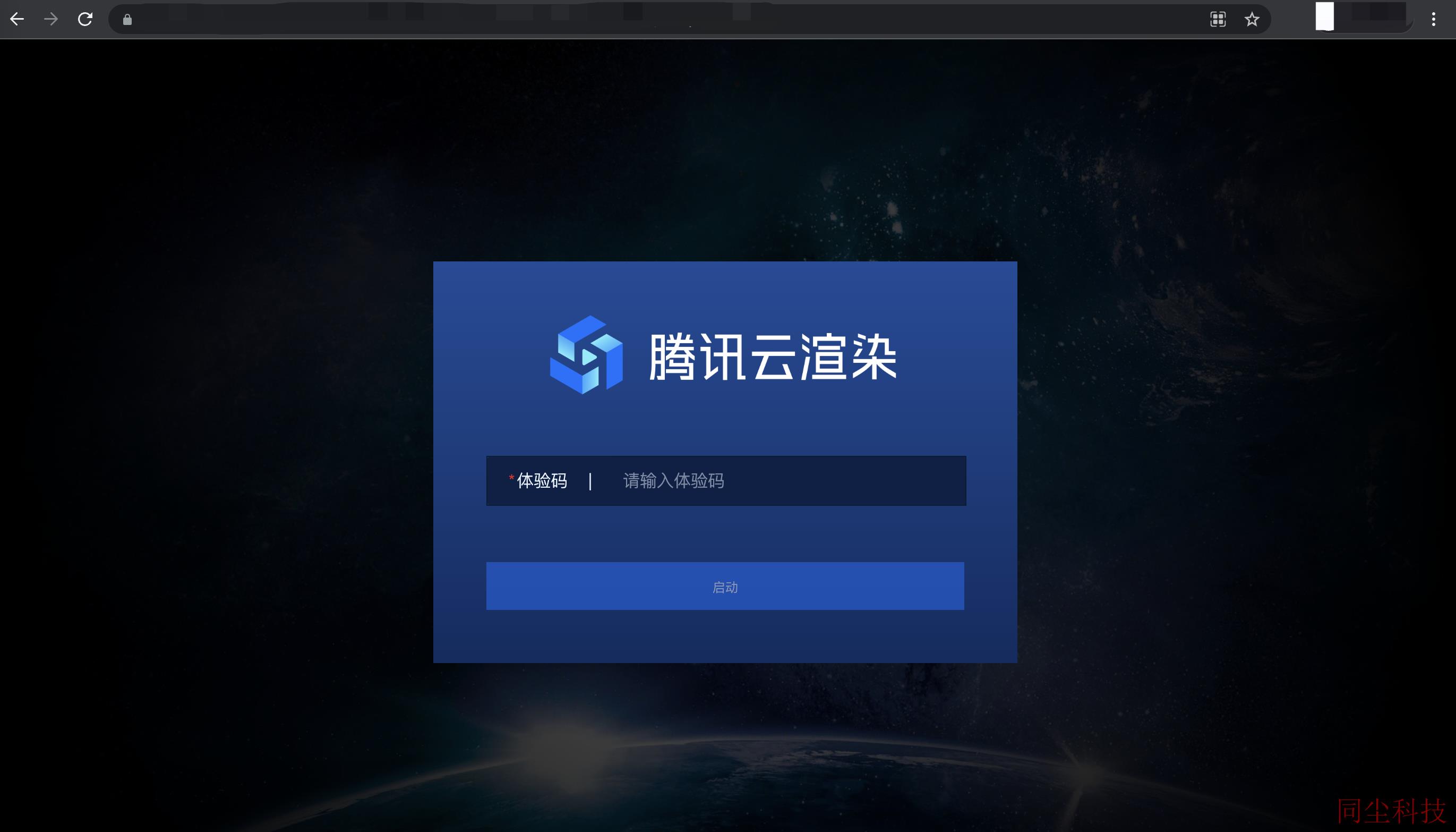
Task: Go back with the browser back arrow
Action: pos(17,20)
